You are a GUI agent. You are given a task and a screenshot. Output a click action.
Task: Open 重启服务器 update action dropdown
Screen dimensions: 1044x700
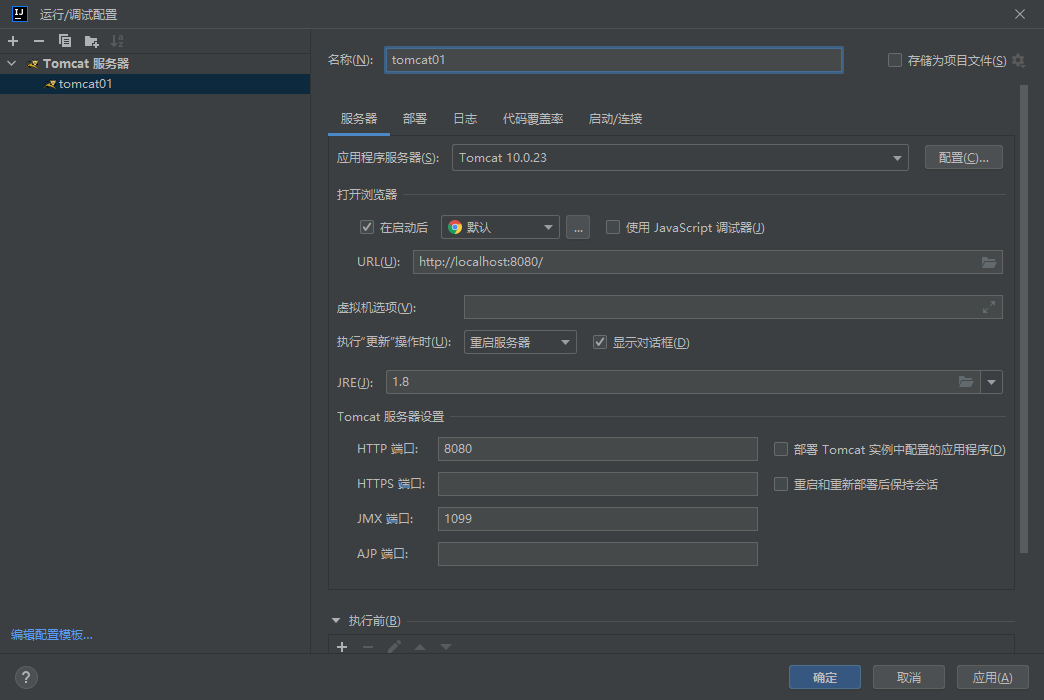(520, 342)
